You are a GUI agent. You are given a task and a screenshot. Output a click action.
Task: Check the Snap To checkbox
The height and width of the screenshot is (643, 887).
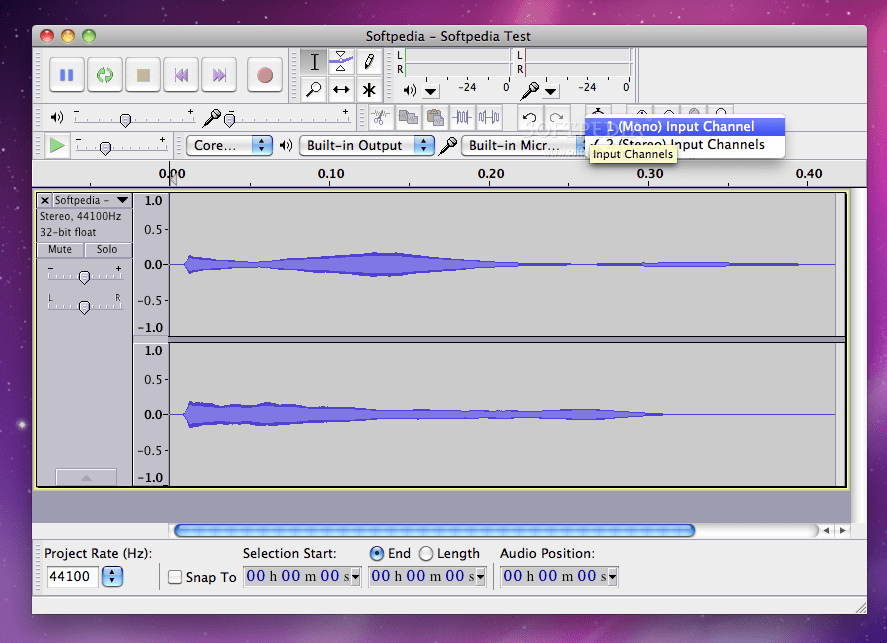[x=174, y=576]
